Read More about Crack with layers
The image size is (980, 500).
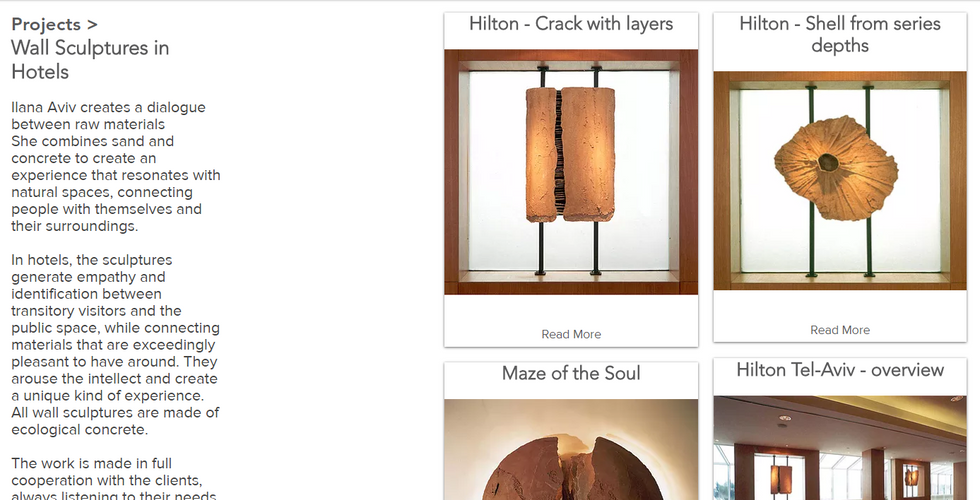tap(571, 334)
